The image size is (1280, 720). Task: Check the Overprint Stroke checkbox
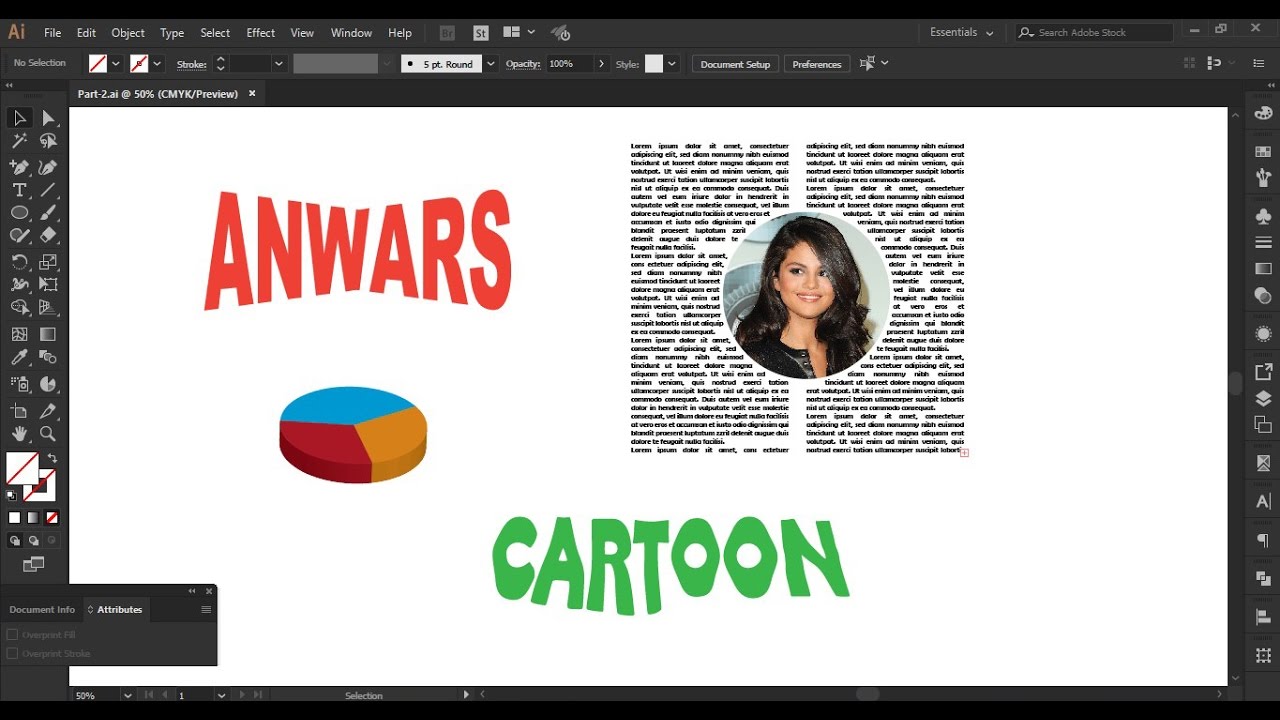pyautogui.click(x=13, y=653)
